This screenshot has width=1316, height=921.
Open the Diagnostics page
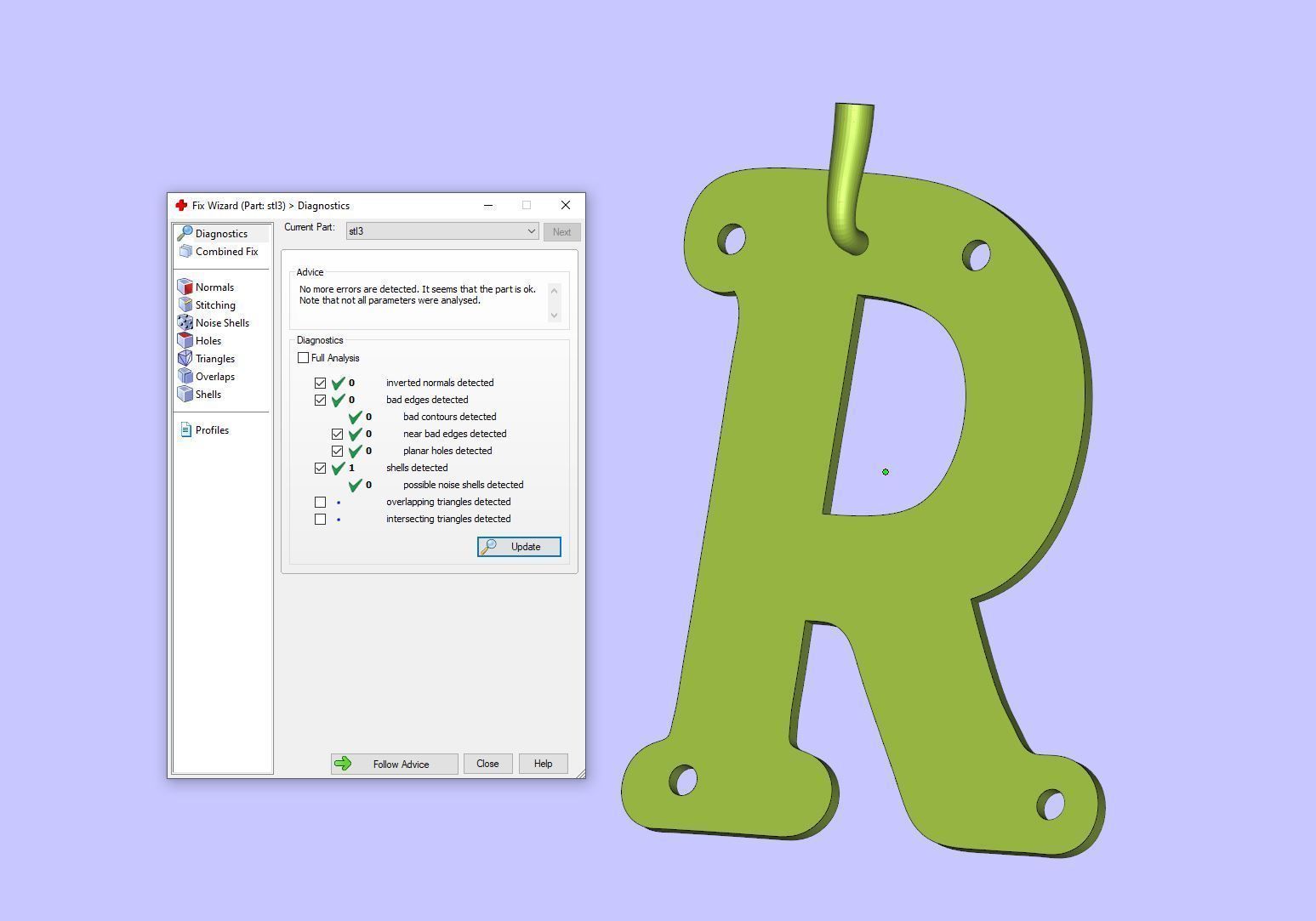pos(221,234)
